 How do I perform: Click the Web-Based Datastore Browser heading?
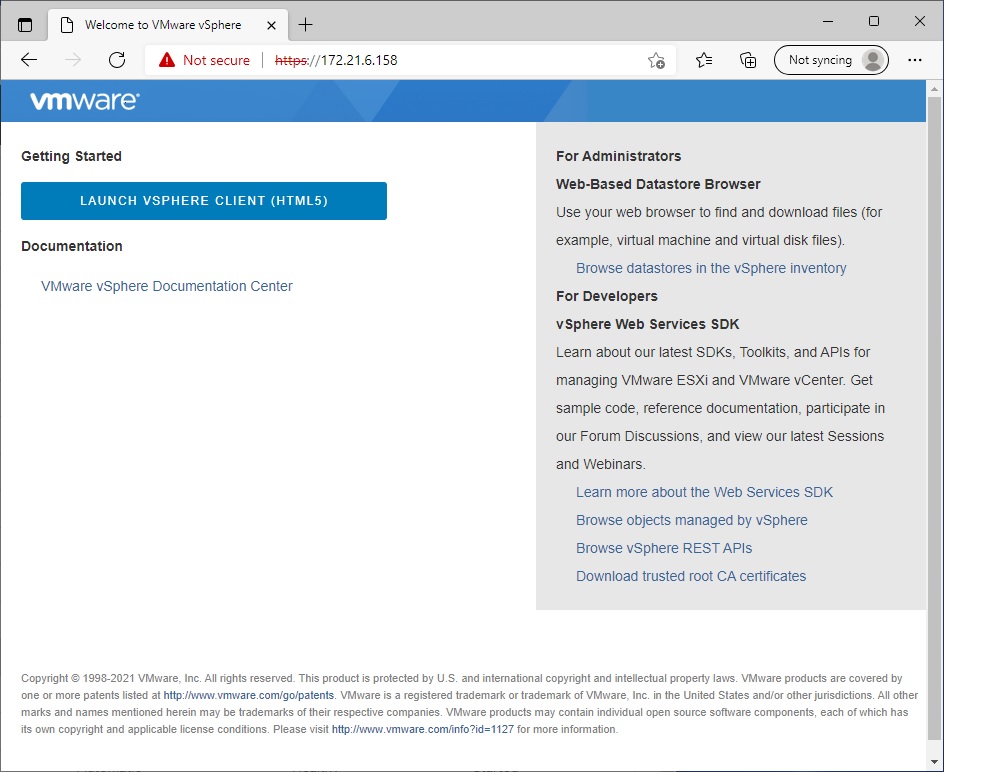(658, 184)
